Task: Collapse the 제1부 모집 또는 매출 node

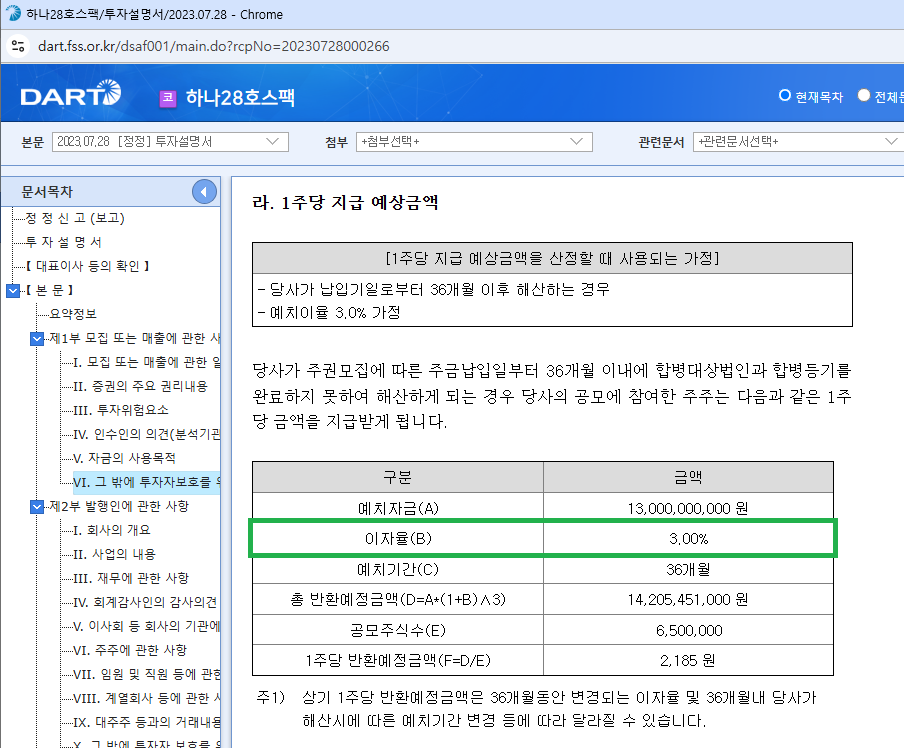Action: click(37, 338)
